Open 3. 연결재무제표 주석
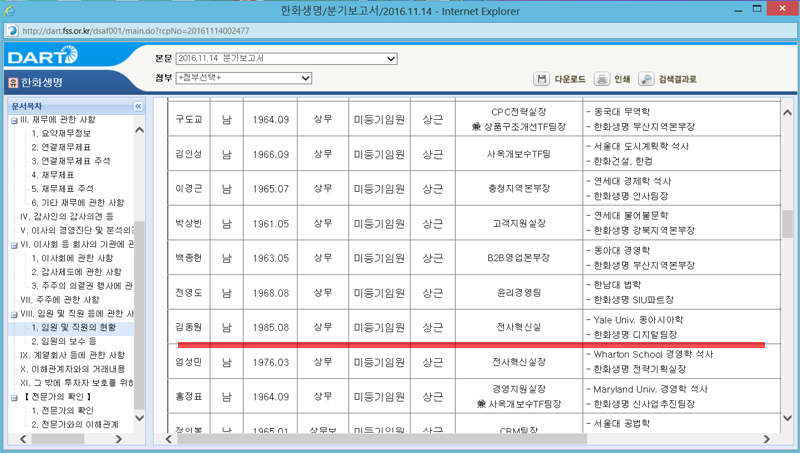Image resolution: width=800 pixels, height=453 pixels. pyautogui.click(x=70, y=161)
